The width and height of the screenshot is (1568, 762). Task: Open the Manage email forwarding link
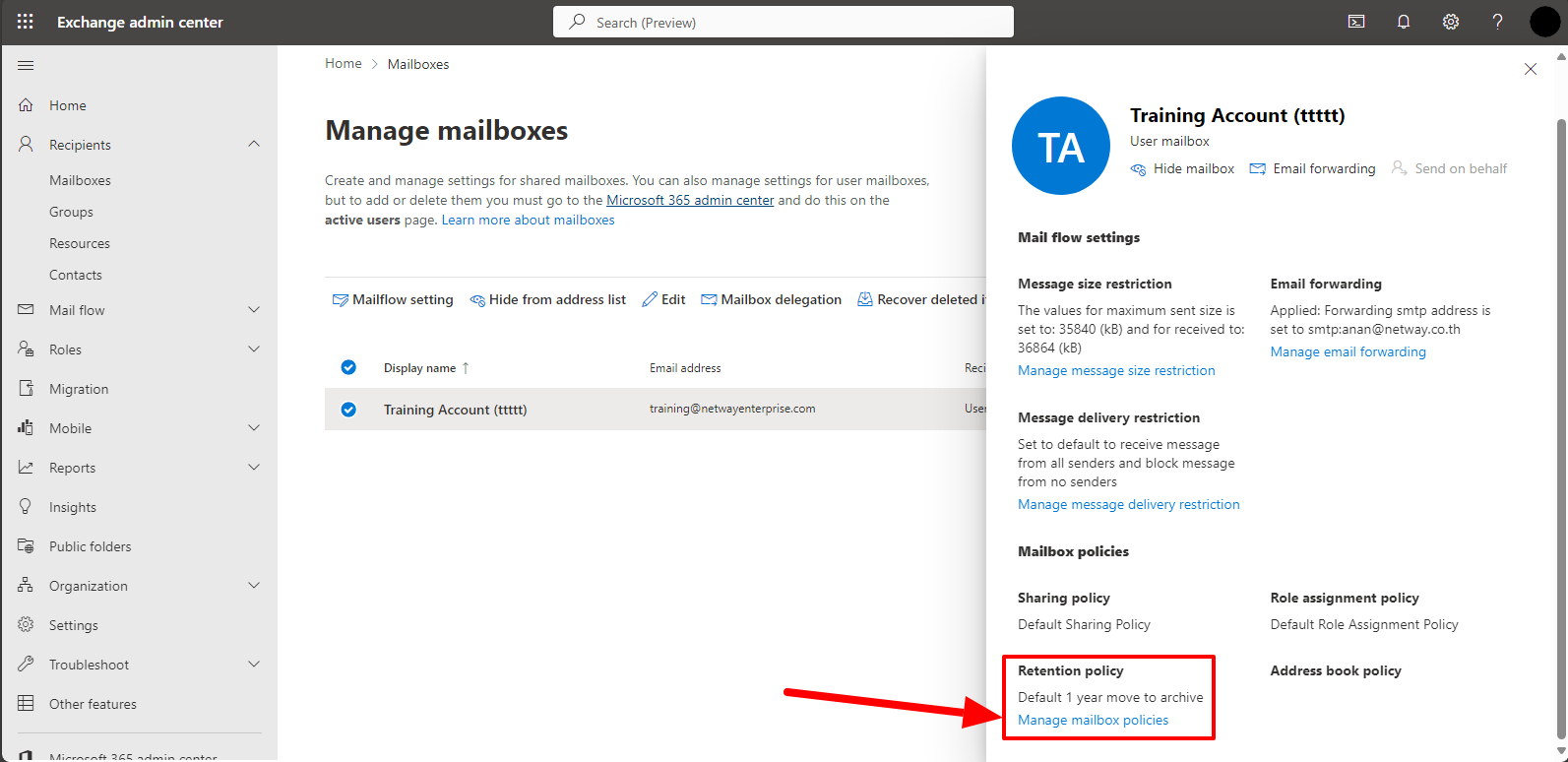click(1348, 351)
